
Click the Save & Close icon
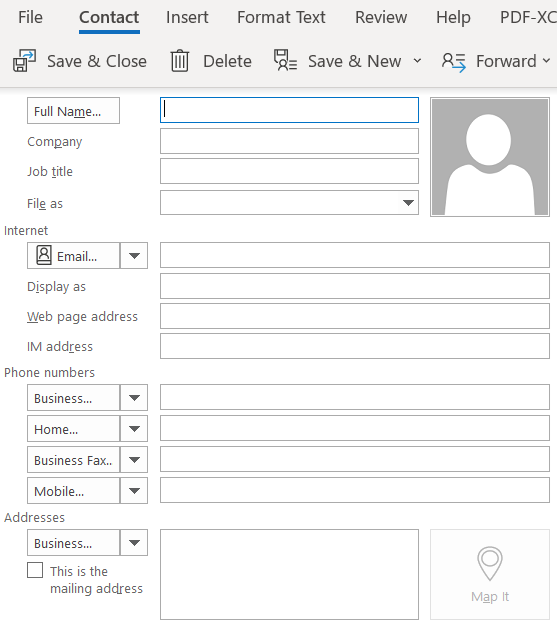tap(24, 61)
